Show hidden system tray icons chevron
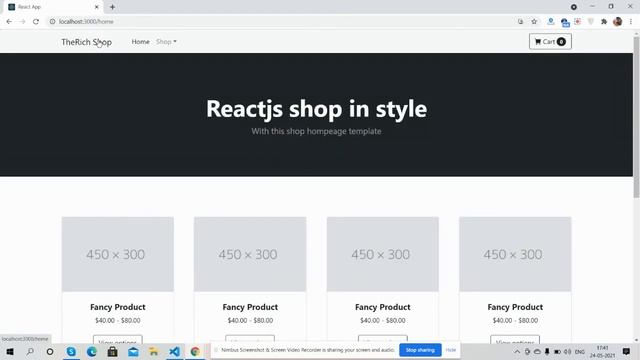 point(517,352)
